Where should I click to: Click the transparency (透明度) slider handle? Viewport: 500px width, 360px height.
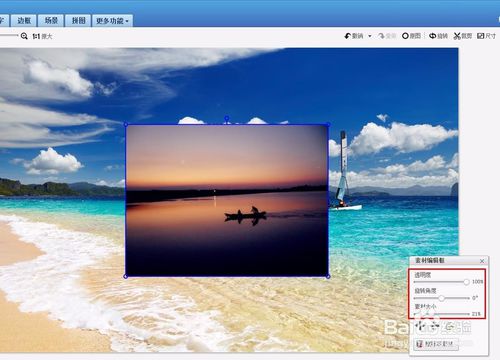466,282
